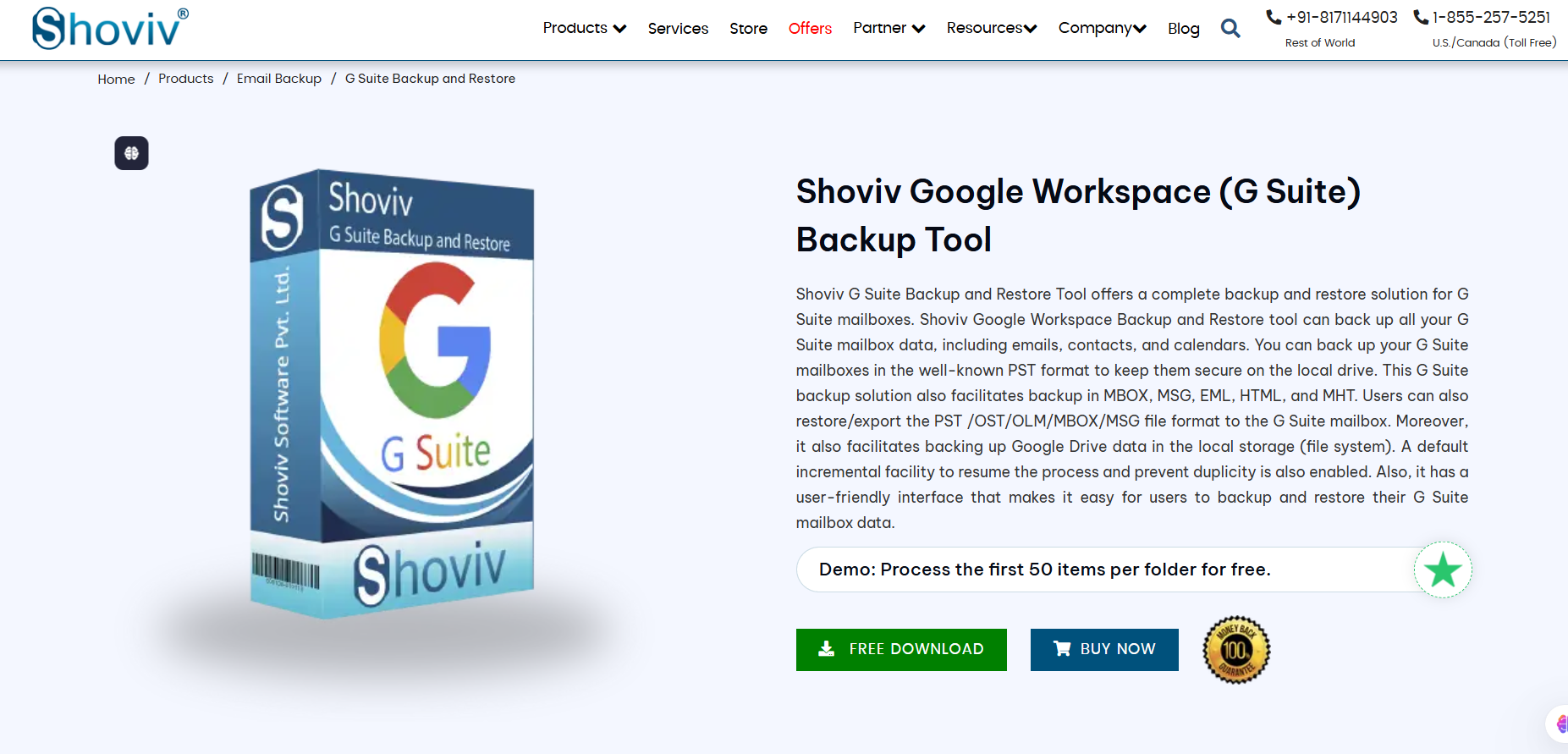Viewport: 1568px width, 754px height.
Task: Expand the Resources dropdown menu
Action: 991,28
